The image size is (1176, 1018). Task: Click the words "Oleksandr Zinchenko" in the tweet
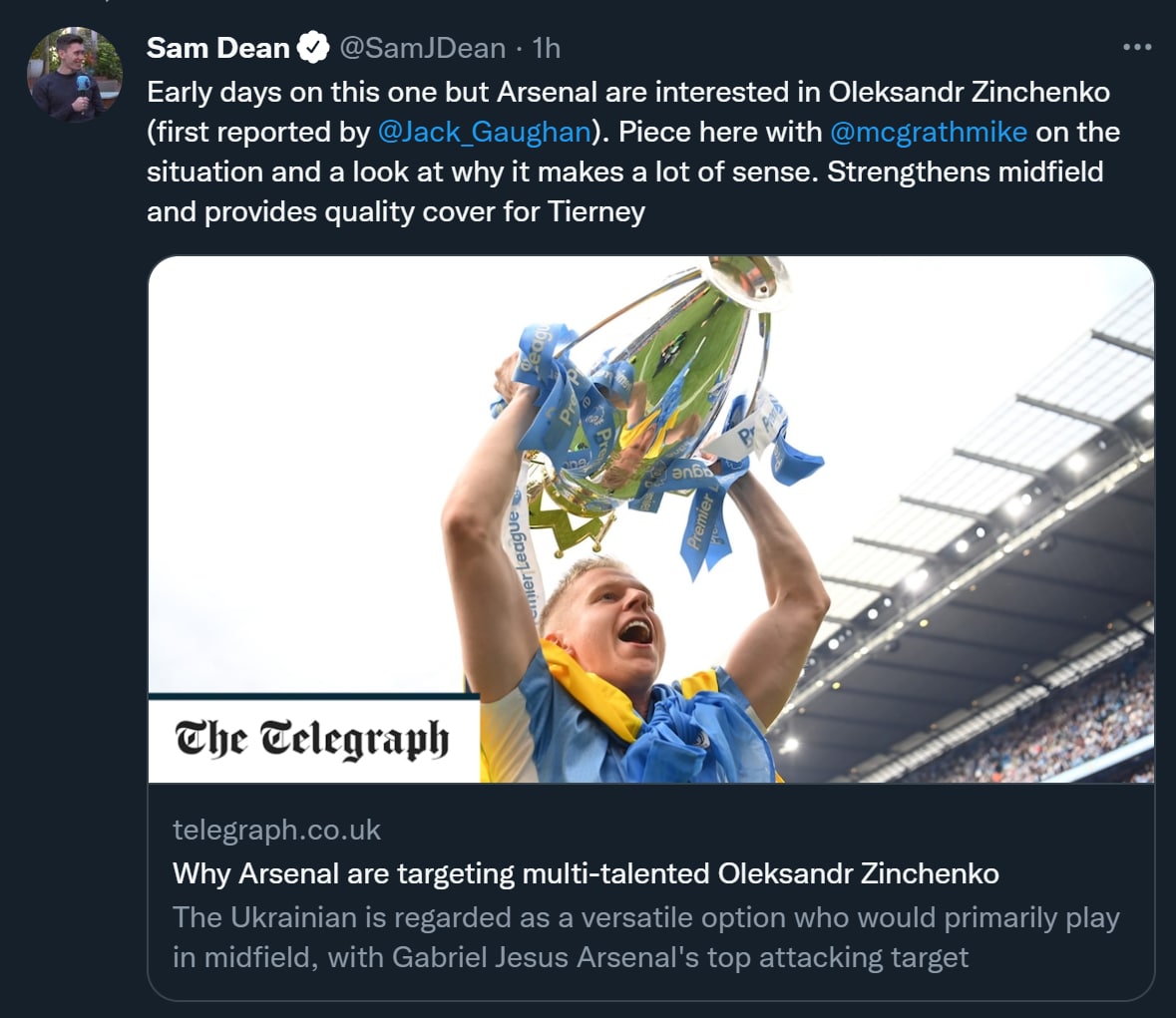[x=969, y=92]
